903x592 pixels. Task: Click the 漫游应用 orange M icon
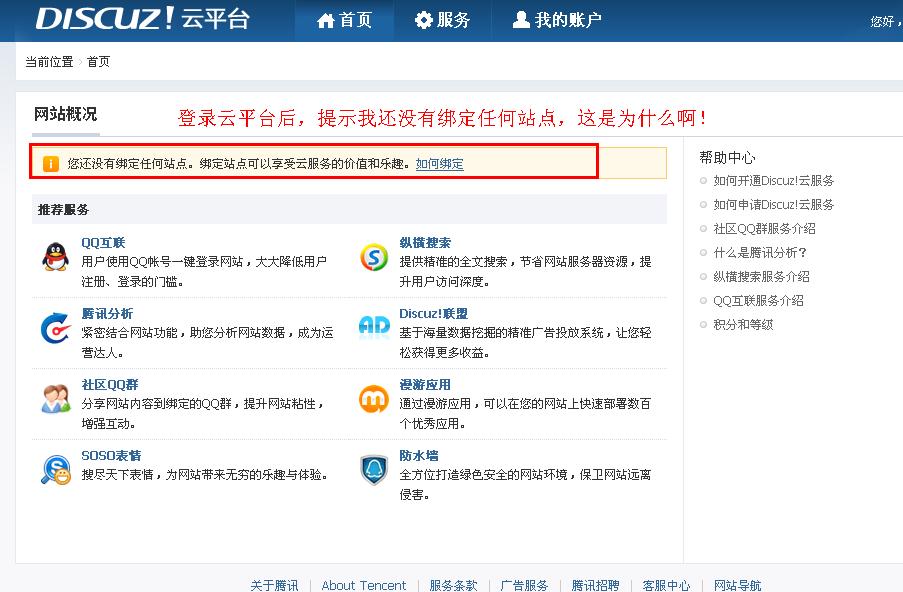[x=374, y=399]
